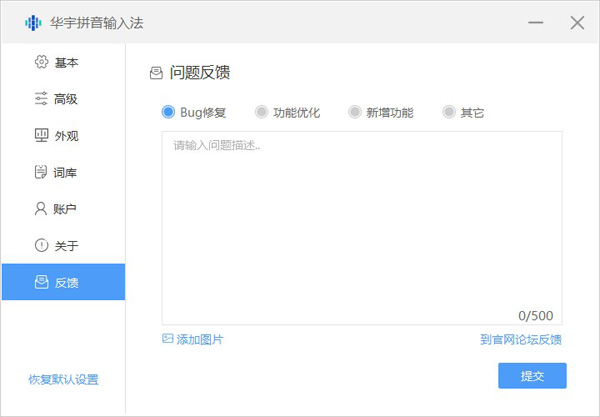The width and height of the screenshot is (600, 417).
Task: Click the 反馈 envelope icon in sidebar
Action: tap(41, 282)
